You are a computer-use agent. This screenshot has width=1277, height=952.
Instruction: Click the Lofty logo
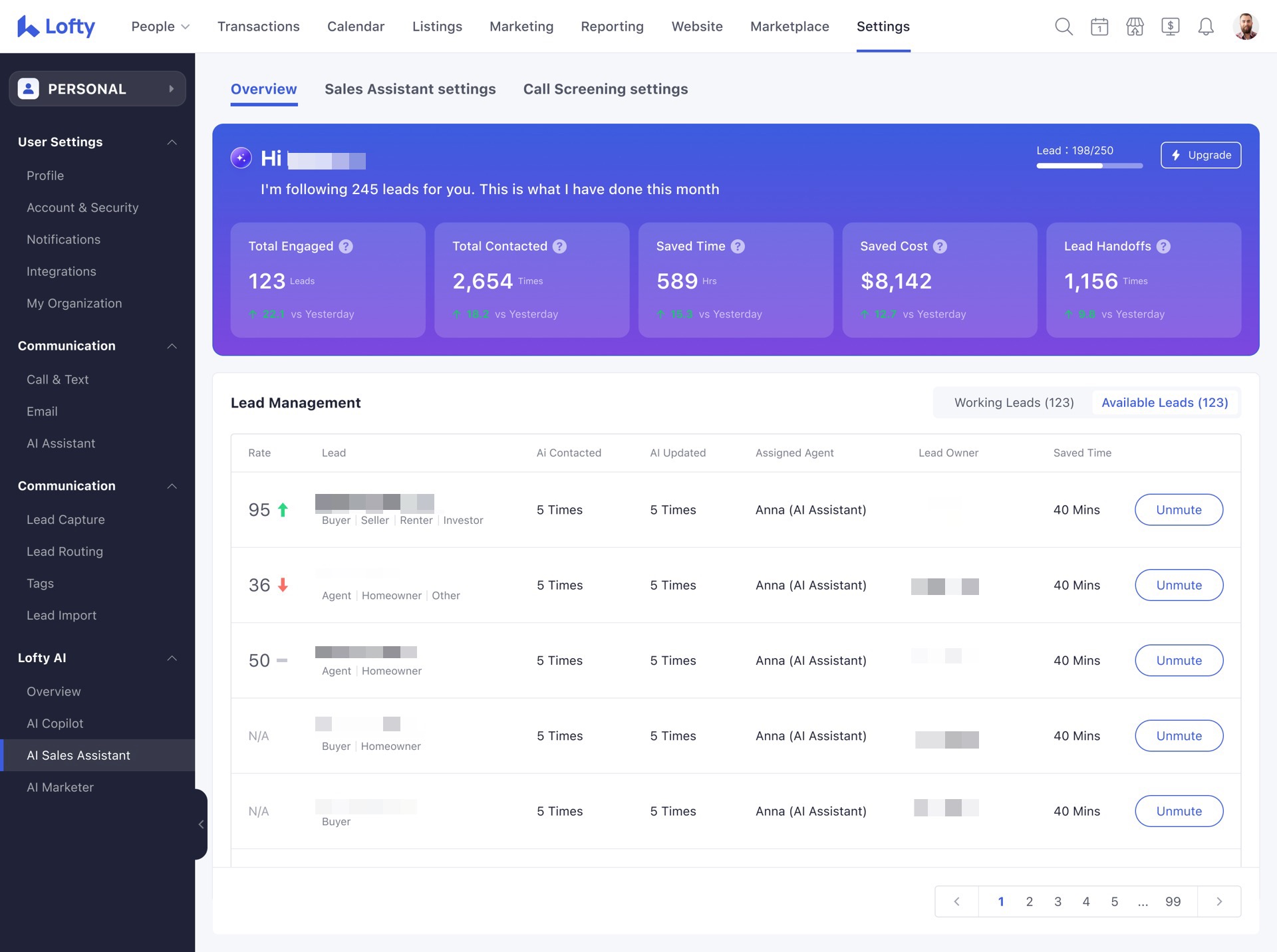pyautogui.click(x=56, y=27)
